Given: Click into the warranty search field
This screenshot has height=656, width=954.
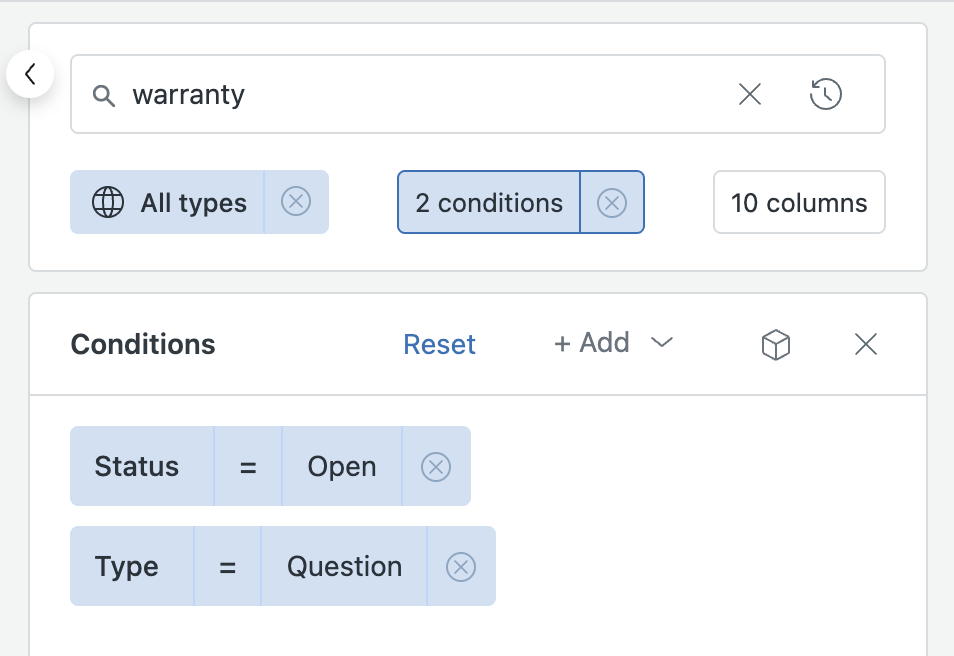Looking at the screenshot, I should 426,94.
